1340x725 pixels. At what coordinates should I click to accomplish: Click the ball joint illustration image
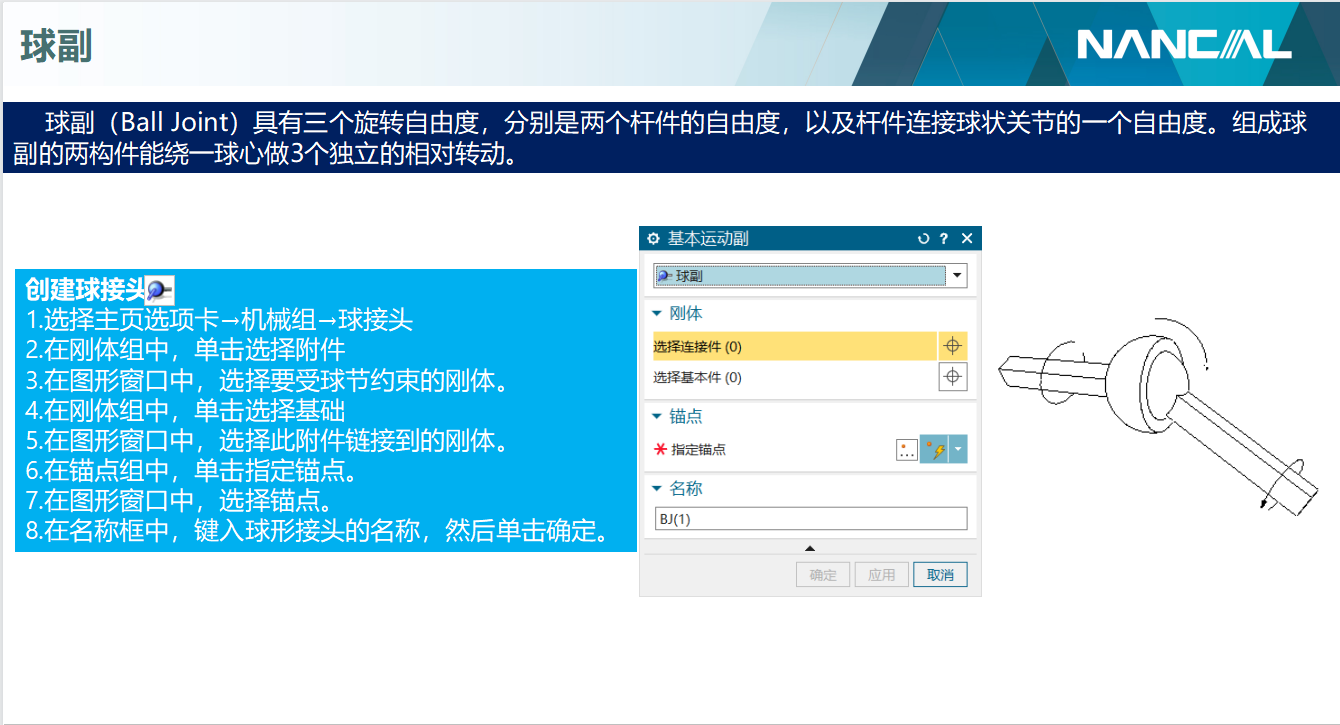pyautogui.click(x=1156, y=417)
